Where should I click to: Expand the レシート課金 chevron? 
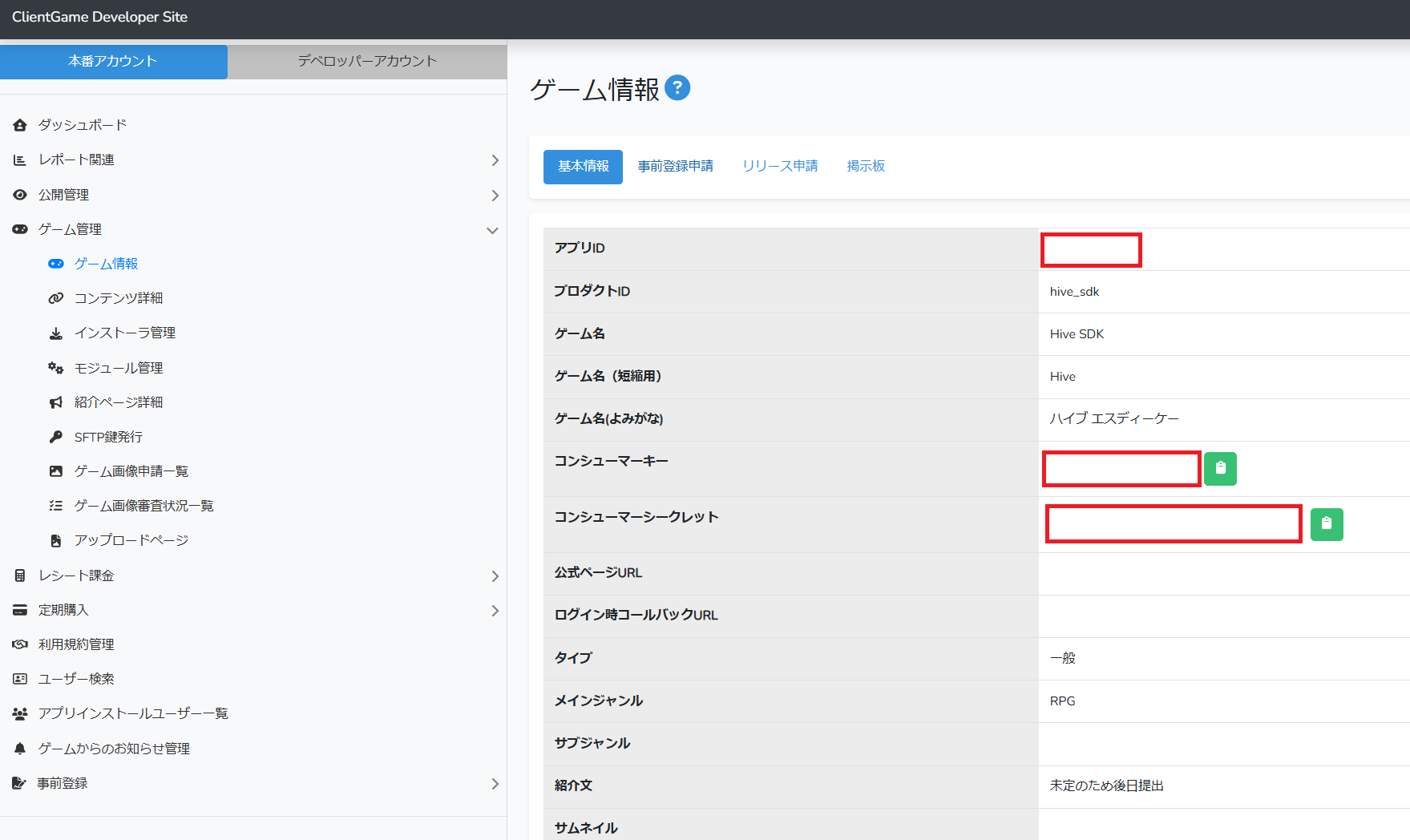(x=495, y=576)
